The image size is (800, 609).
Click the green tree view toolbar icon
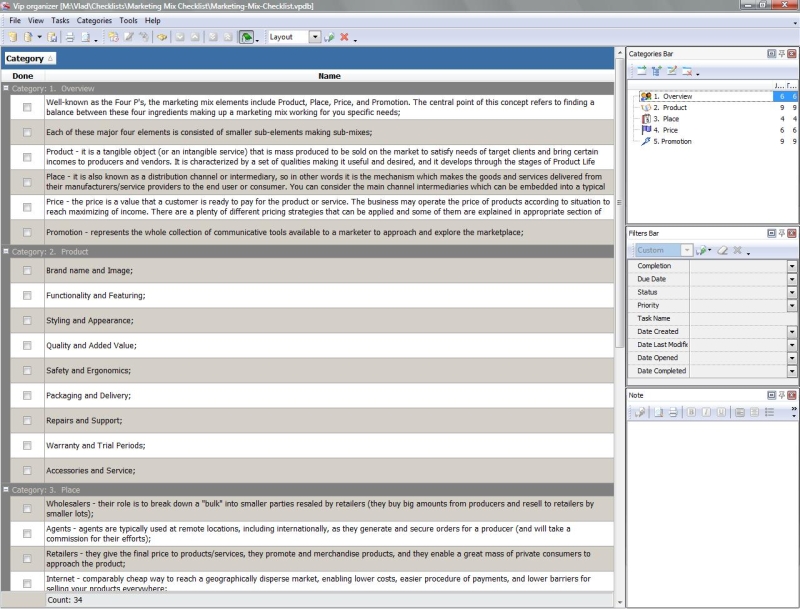(246, 37)
